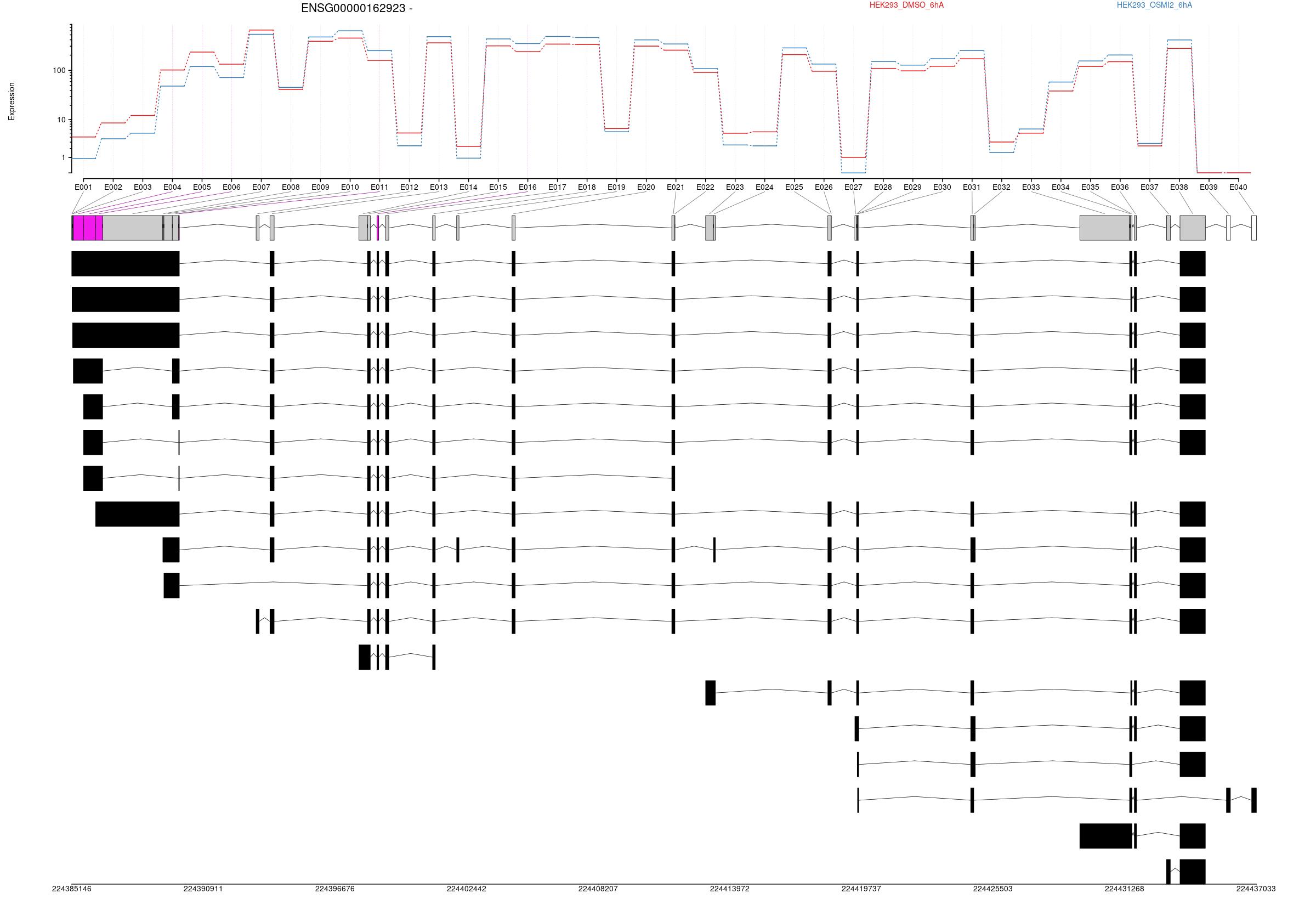Click exon label E002
The image size is (1316, 899).
point(114,187)
